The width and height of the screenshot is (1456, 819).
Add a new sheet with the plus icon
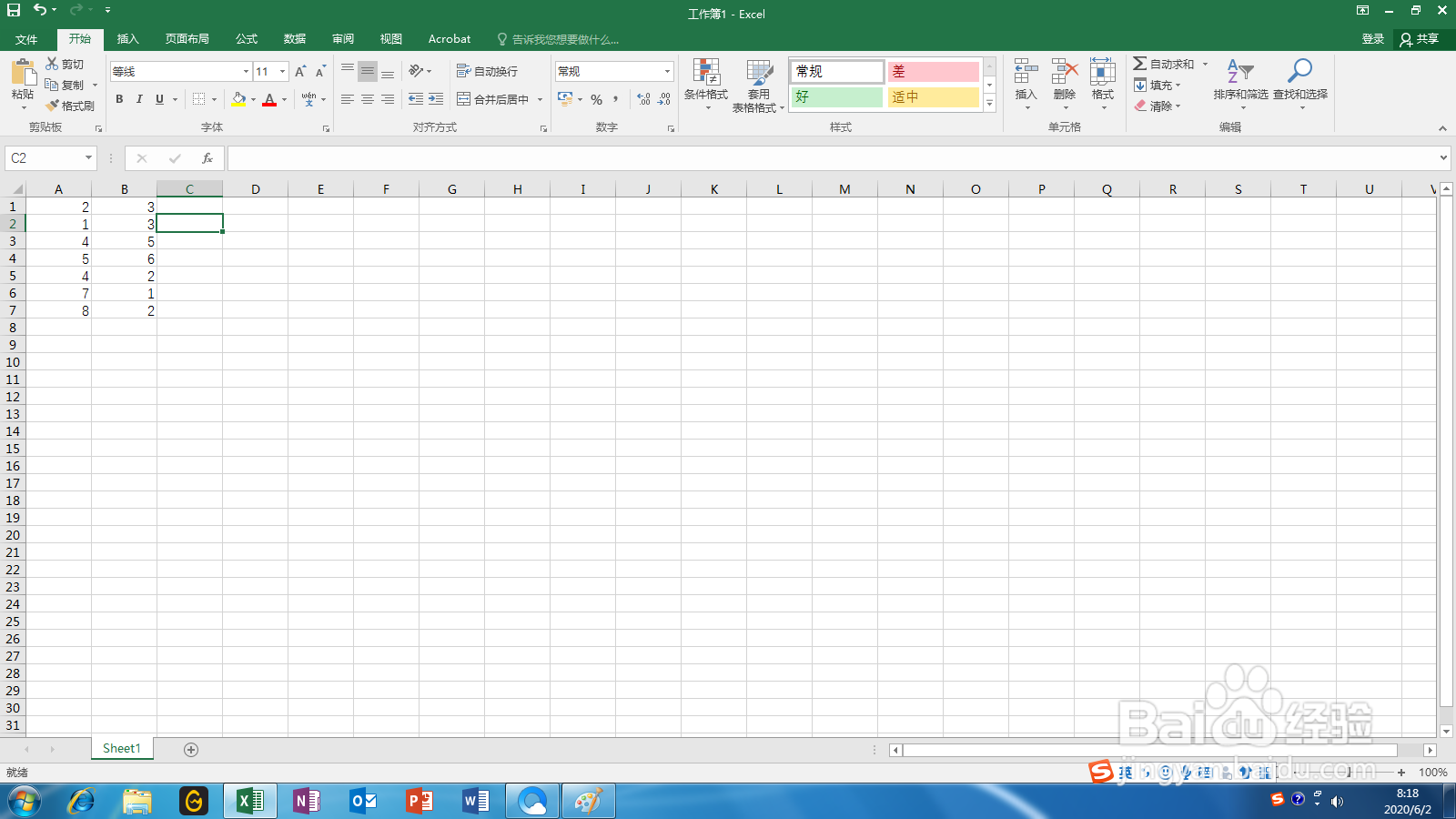[191, 750]
